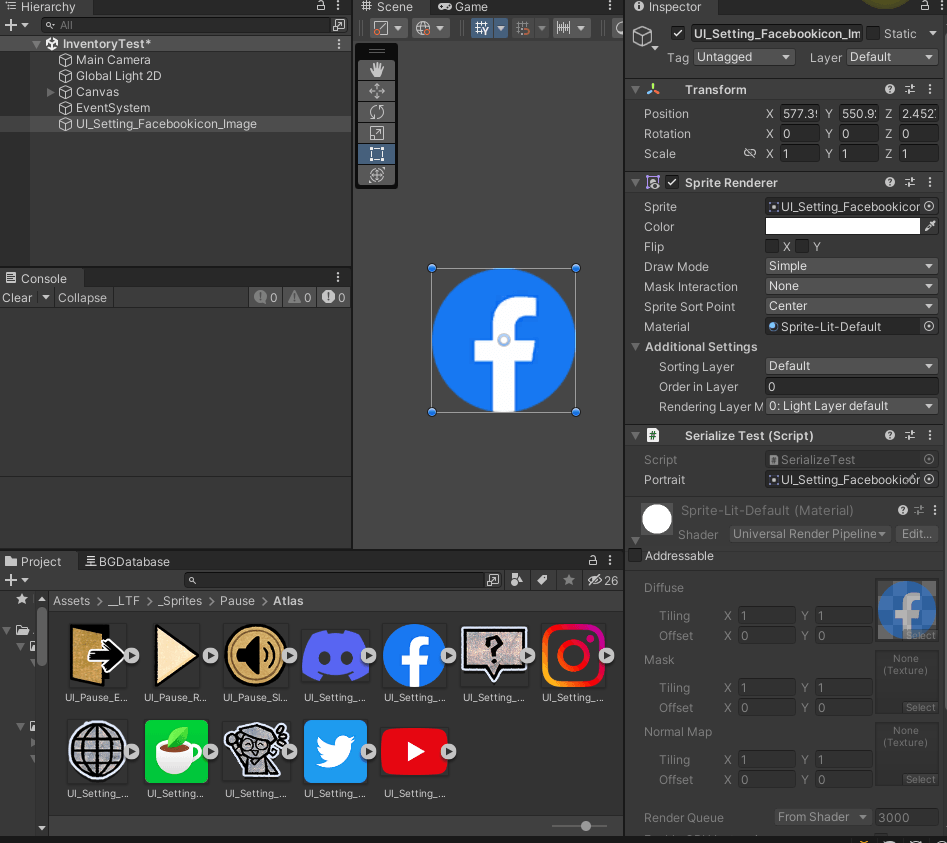Click the Collapse button in Console
The width and height of the screenshot is (947, 843).
82,298
